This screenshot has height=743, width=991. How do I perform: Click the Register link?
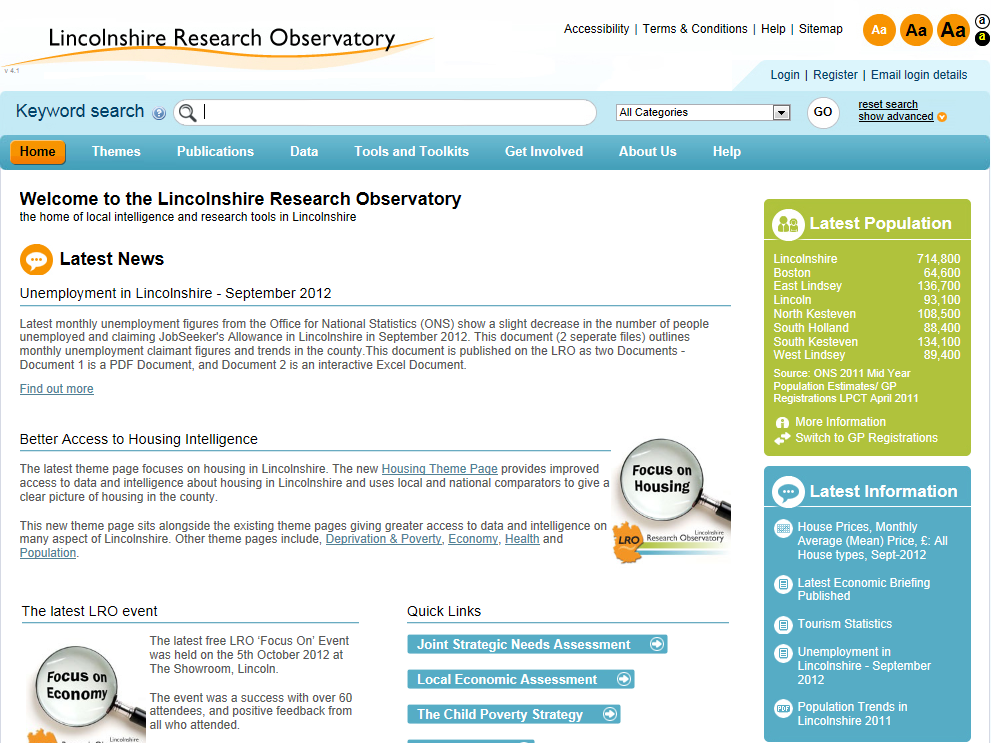[835, 75]
